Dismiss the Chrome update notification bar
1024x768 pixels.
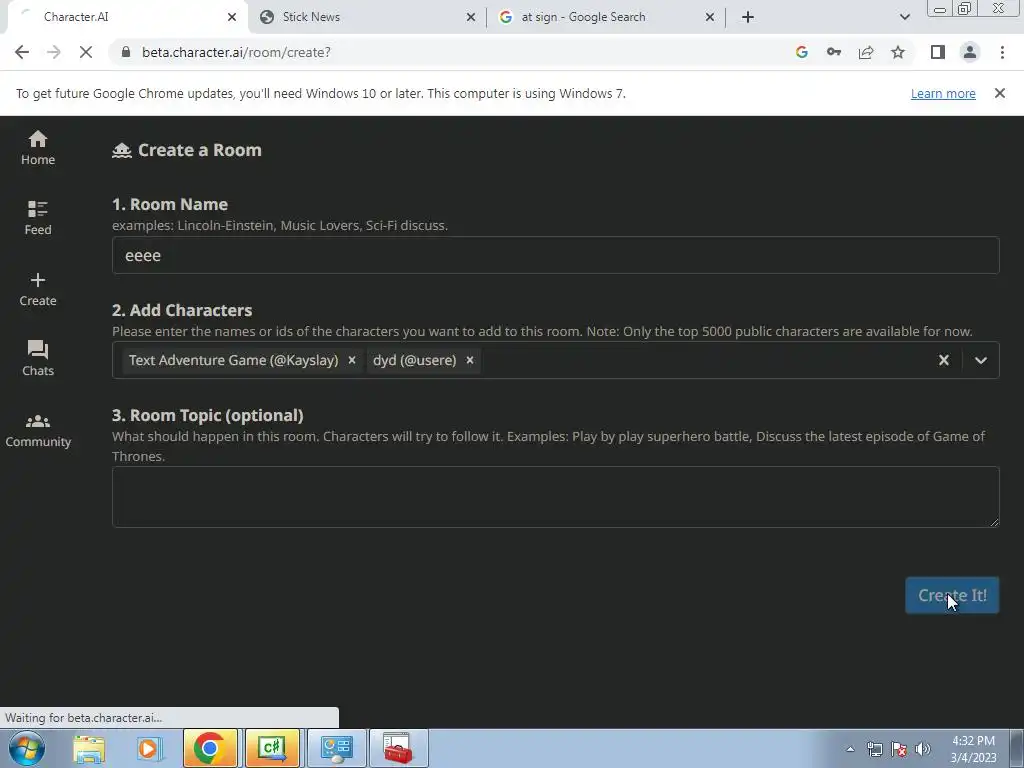point(1000,93)
